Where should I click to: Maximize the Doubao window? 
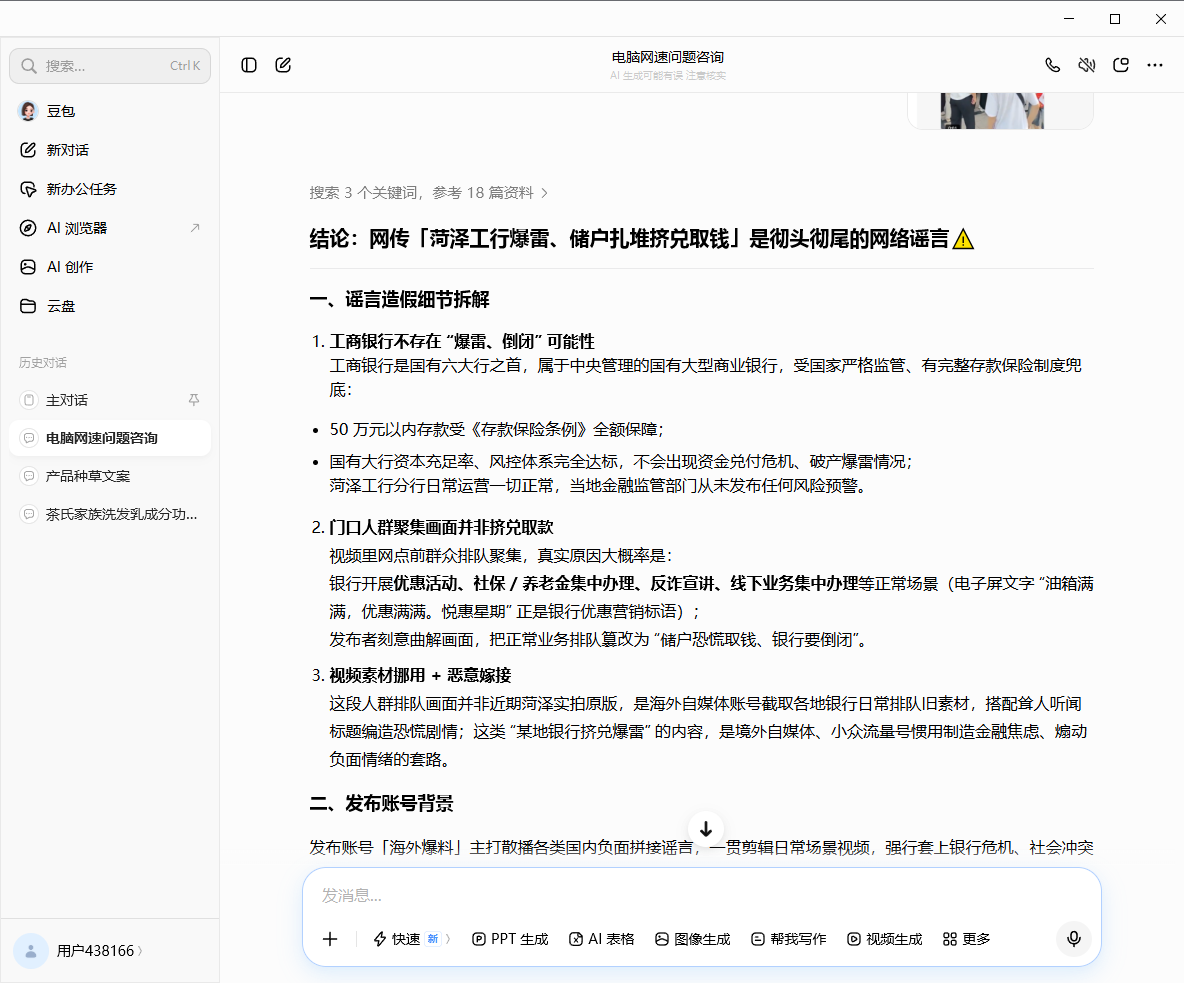1115,19
